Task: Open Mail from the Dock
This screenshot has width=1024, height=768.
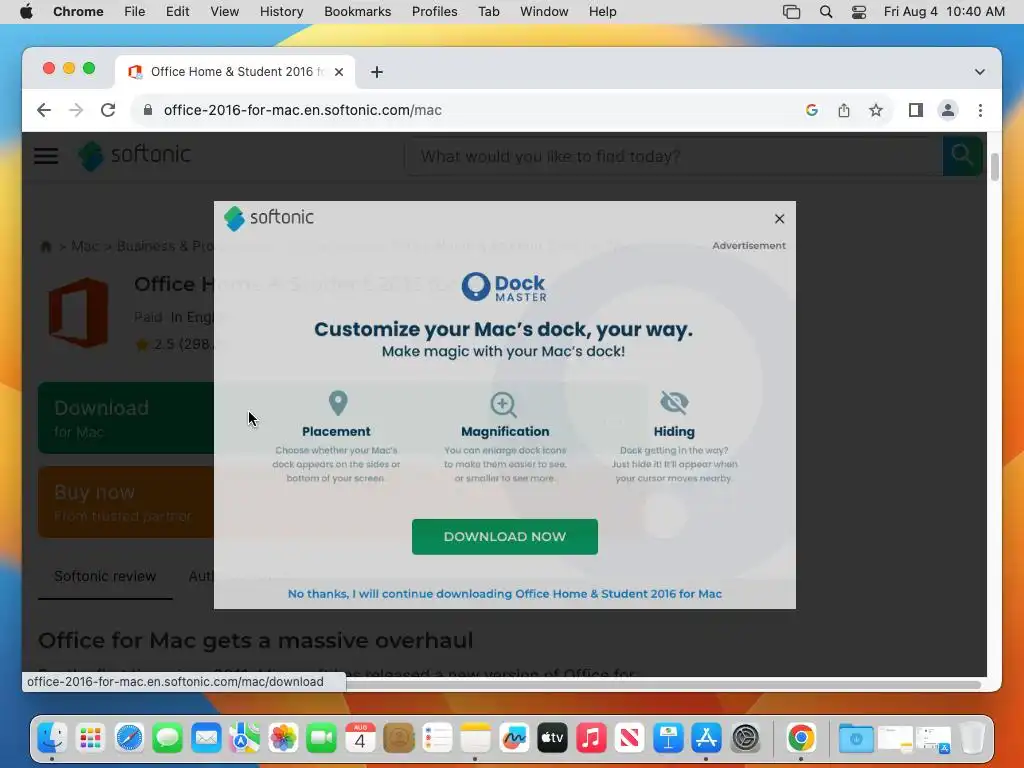Action: 206,738
